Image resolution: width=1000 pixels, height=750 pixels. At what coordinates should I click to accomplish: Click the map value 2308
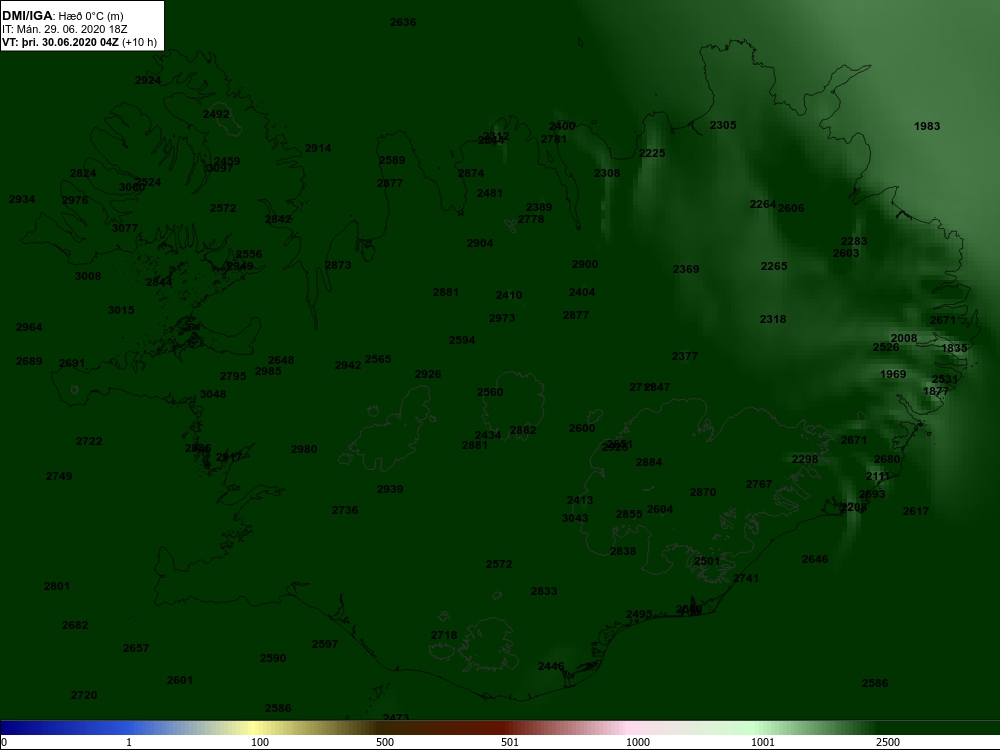[x=607, y=173]
